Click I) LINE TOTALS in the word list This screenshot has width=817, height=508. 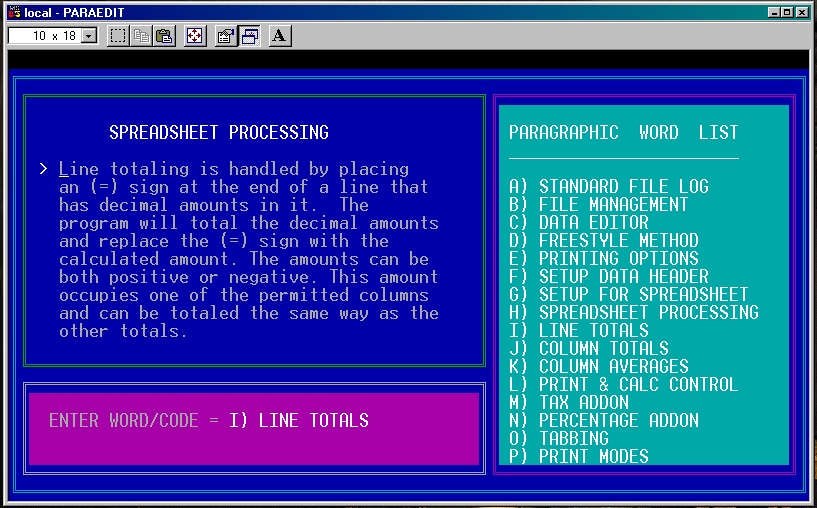click(578, 330)
